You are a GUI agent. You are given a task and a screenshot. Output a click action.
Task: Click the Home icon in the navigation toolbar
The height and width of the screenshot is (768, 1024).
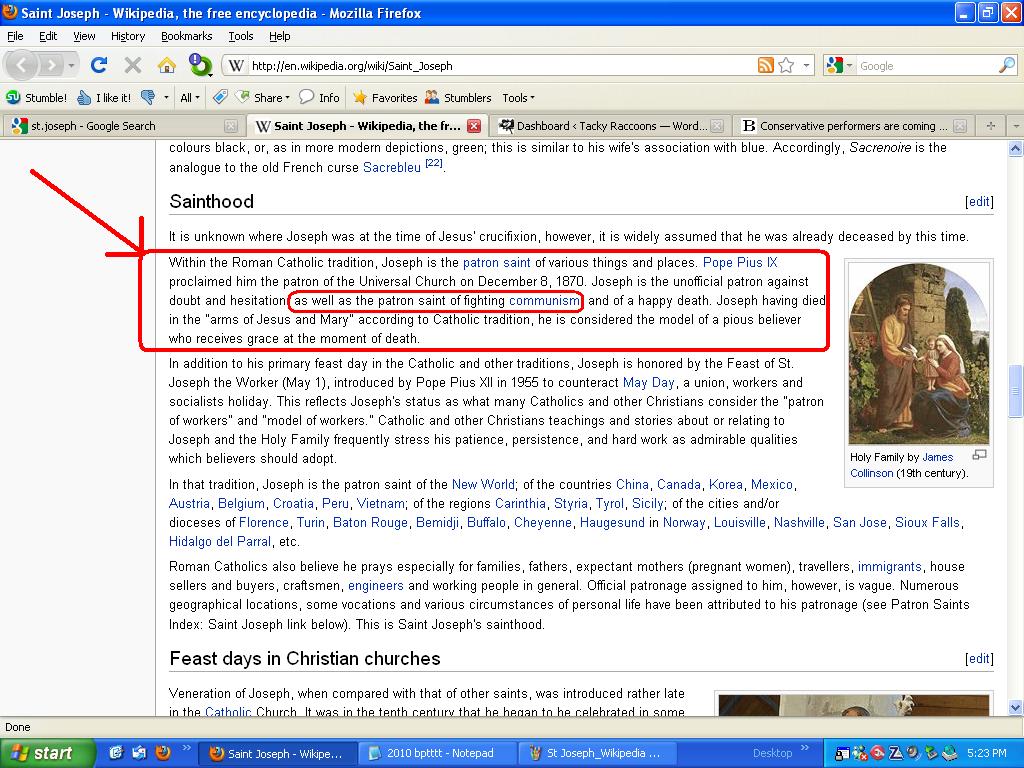click(x=166, y=66)
